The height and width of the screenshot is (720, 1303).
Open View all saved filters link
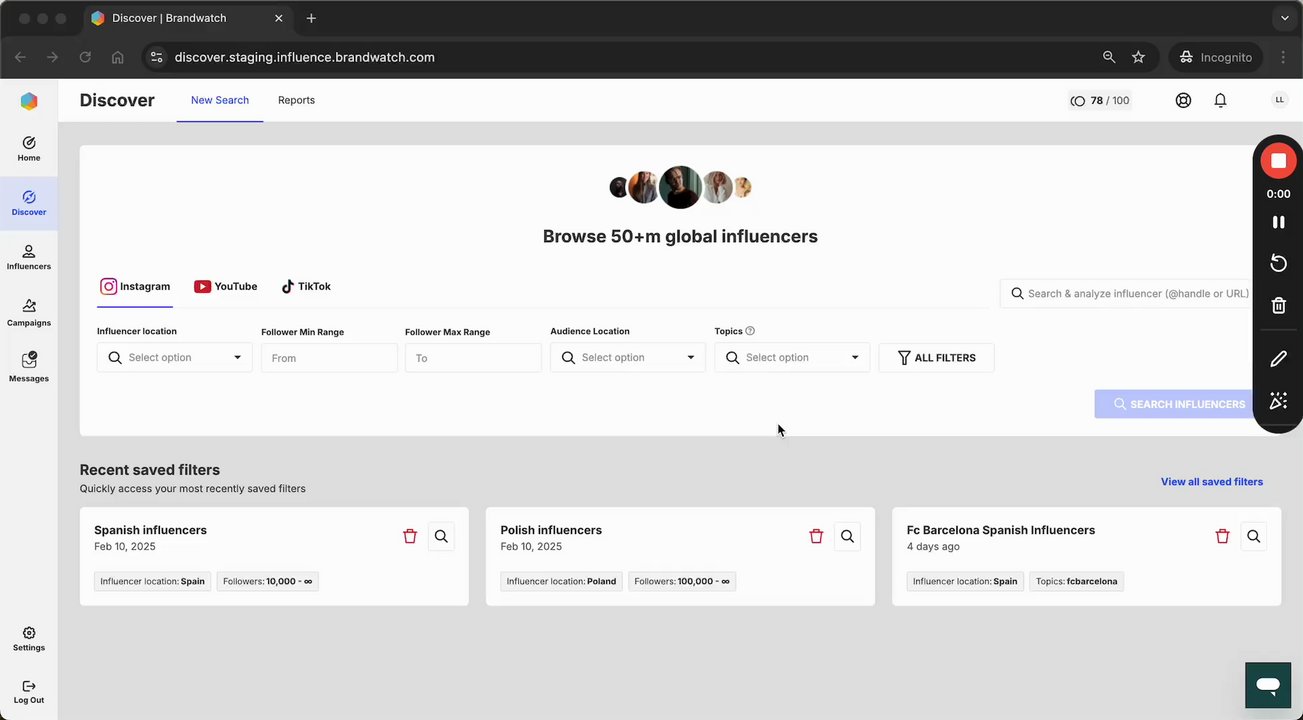click(x=1211, y=482)
